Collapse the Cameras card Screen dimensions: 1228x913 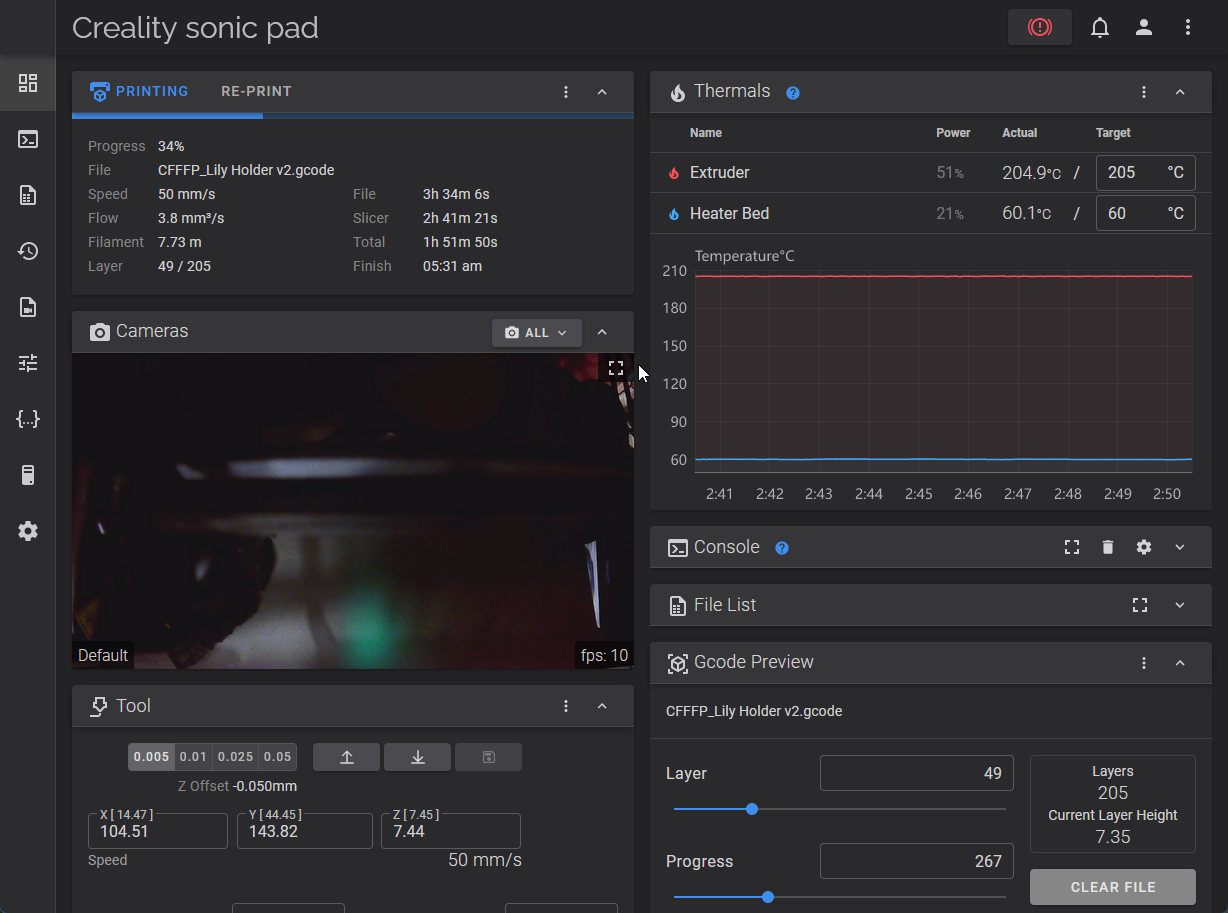coord(602,332)
